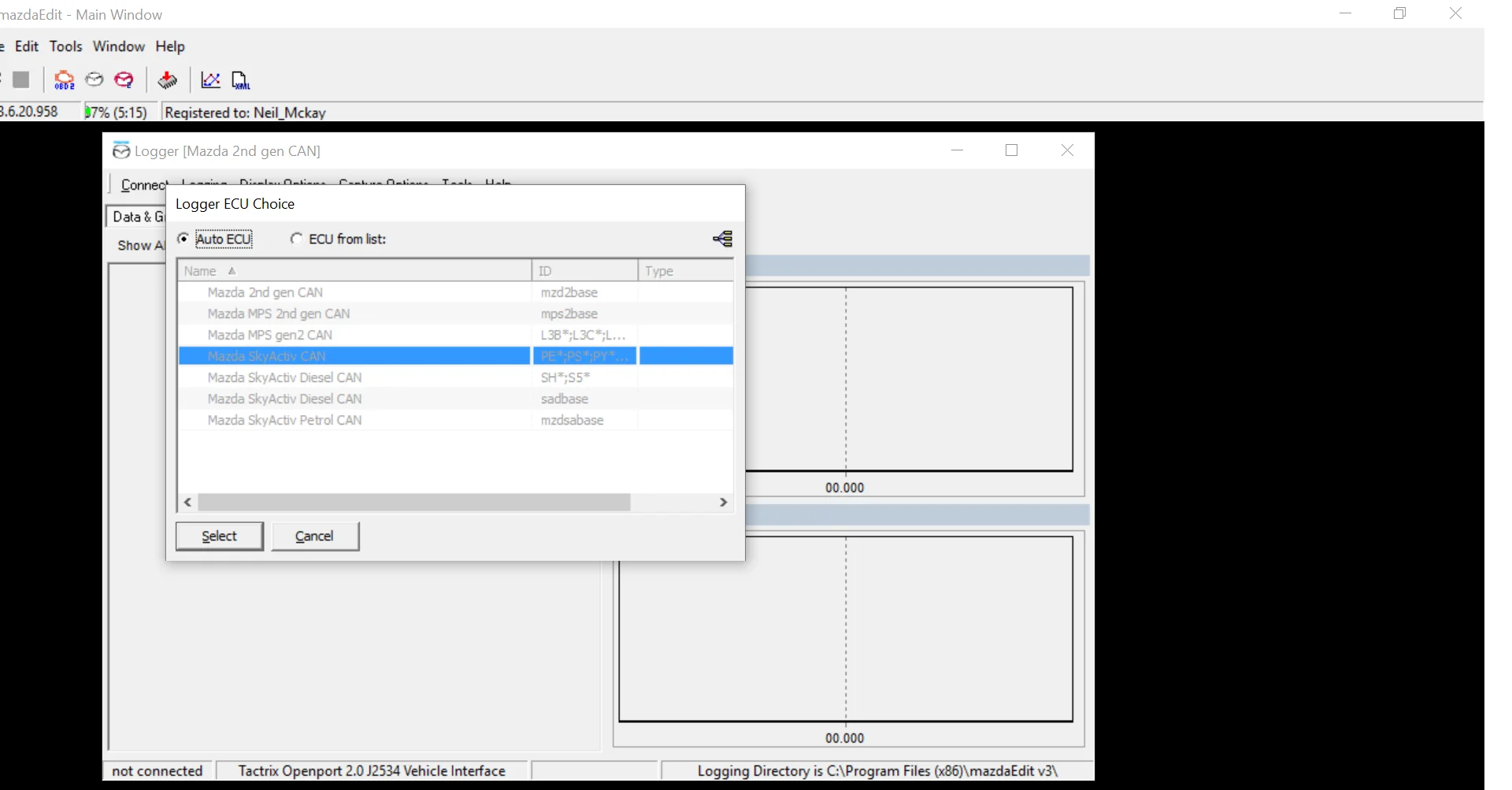Click the OBD2 engine icon in toolbar

pyautogui.click(x=65, y=80)
